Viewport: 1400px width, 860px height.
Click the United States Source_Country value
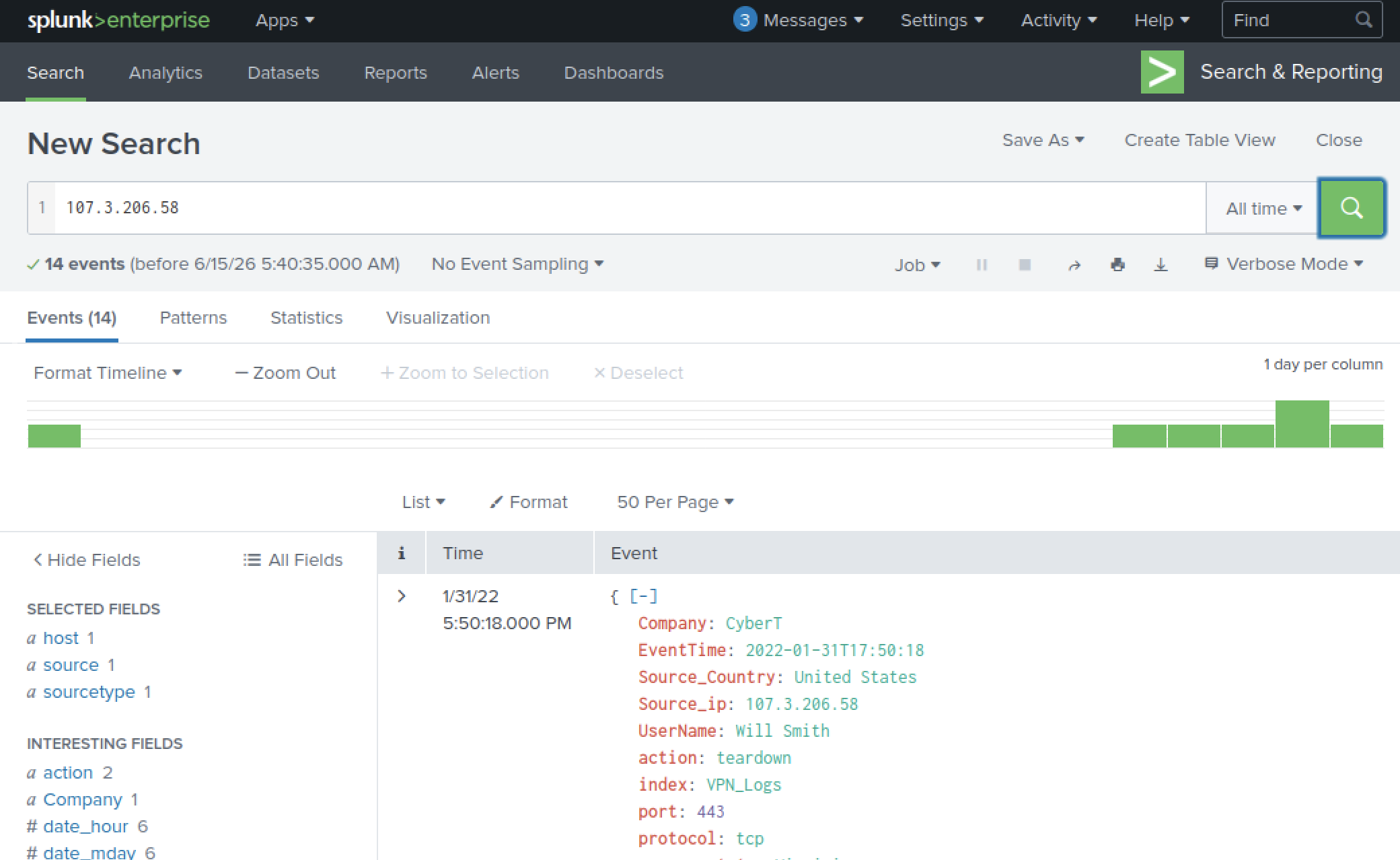[855, 677]
